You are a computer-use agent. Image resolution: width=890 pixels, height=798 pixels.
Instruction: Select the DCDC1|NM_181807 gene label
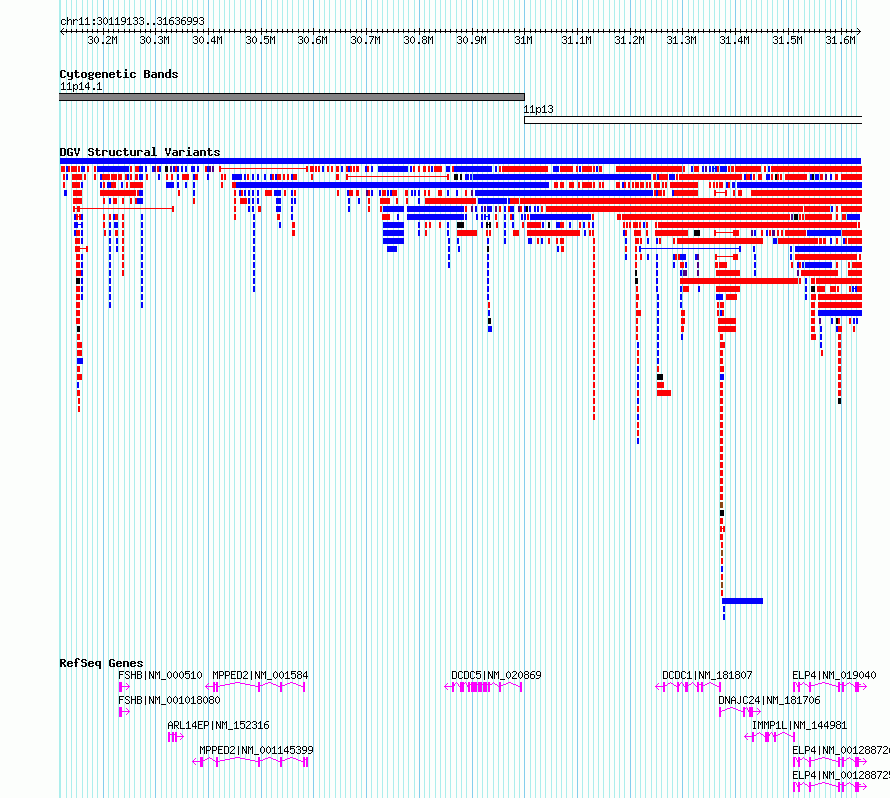(707, 675)
